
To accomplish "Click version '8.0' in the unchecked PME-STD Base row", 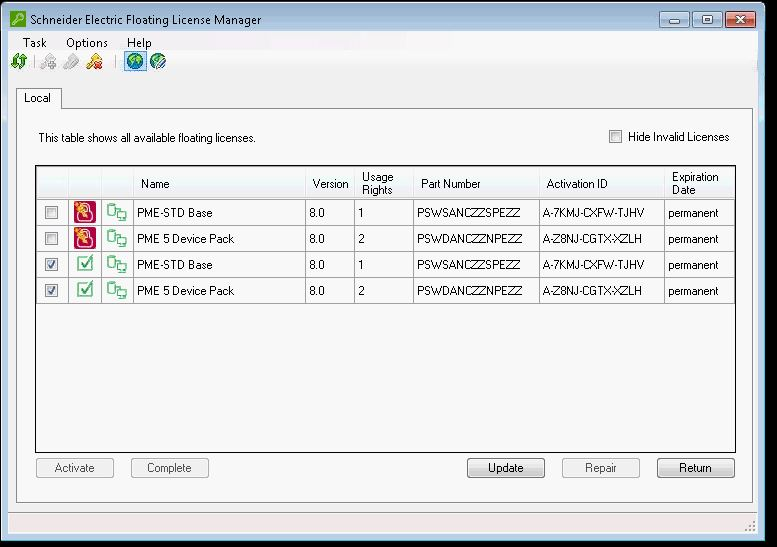I will click(317, 213).
